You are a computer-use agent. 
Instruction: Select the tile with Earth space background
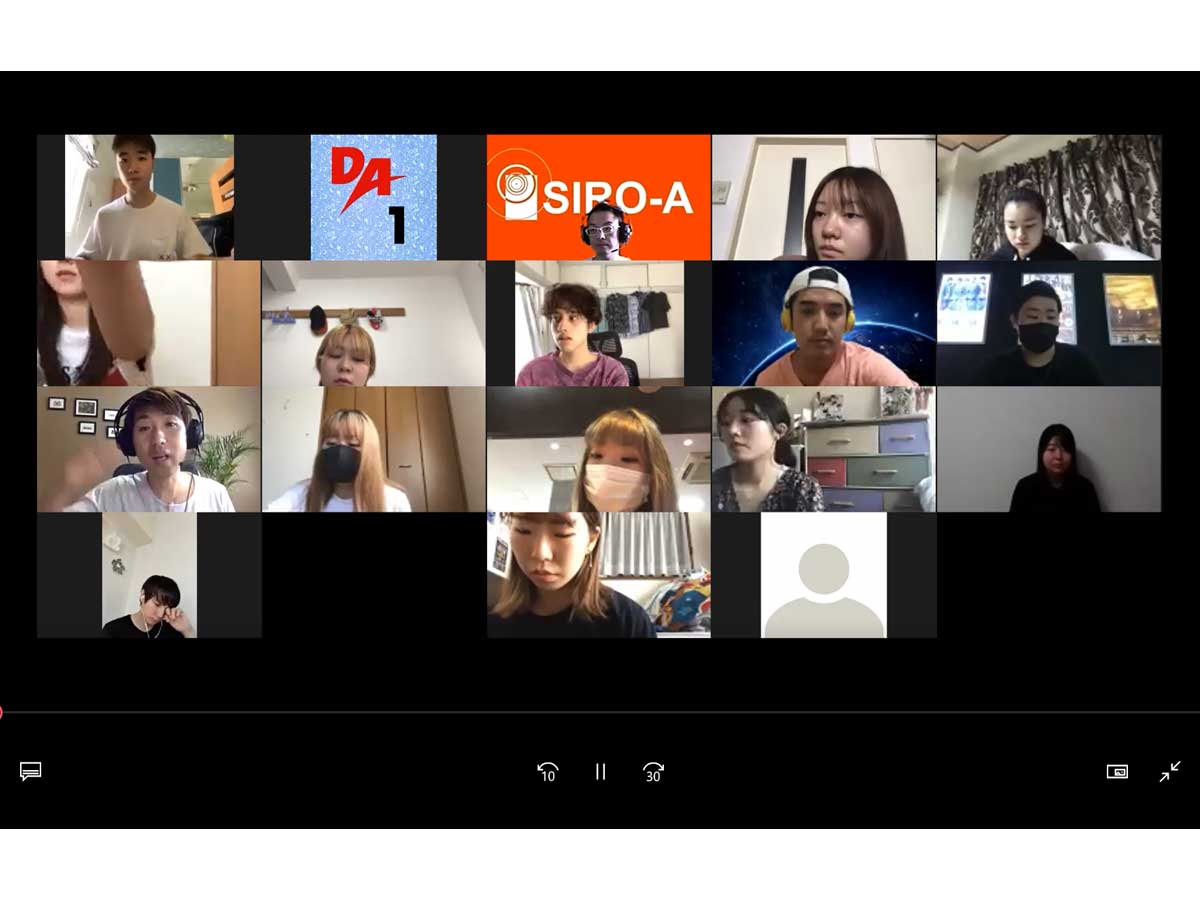point(824,323)
